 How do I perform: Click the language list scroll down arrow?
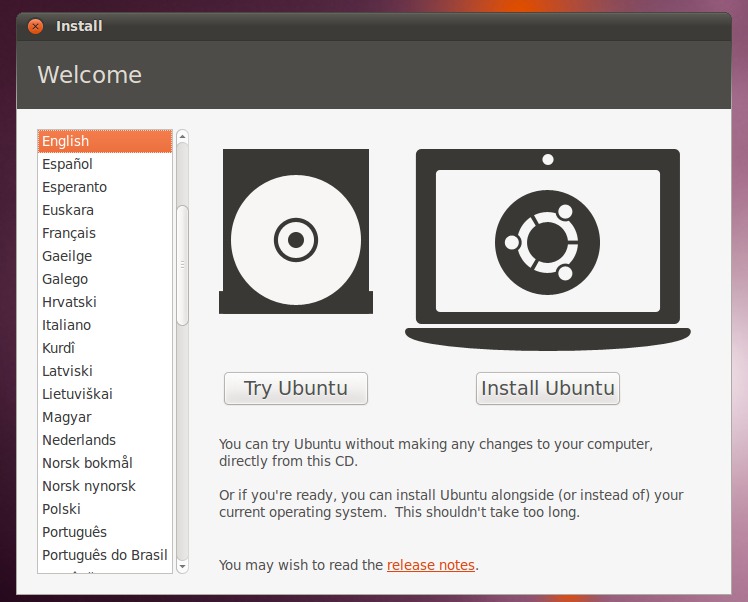pos(182,566)
